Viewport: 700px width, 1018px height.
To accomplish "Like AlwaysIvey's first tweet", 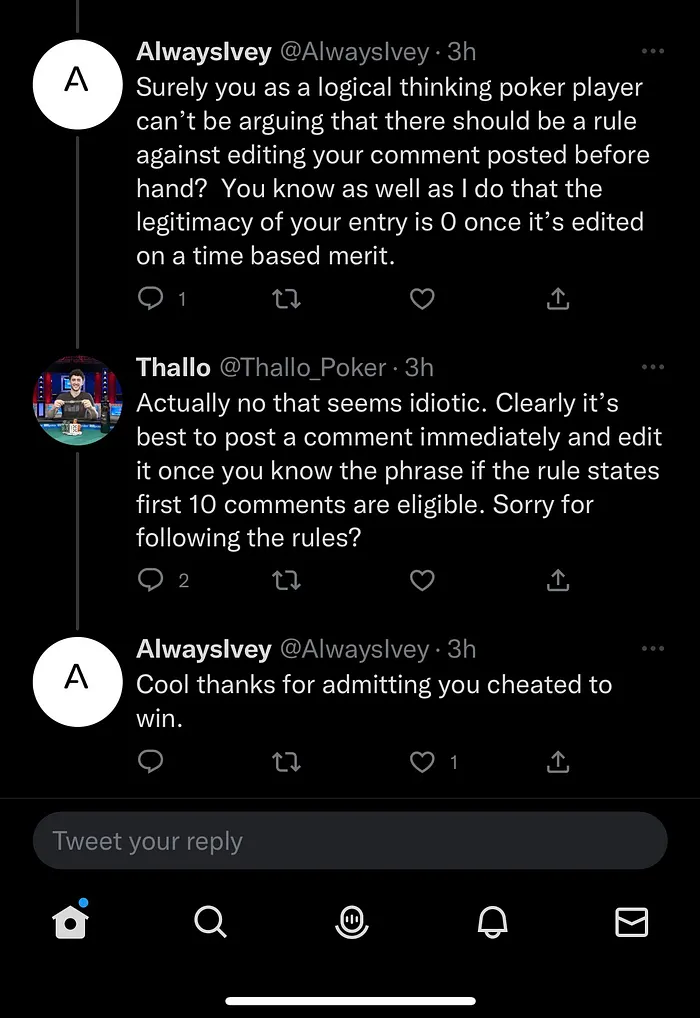I will point(423,298).
